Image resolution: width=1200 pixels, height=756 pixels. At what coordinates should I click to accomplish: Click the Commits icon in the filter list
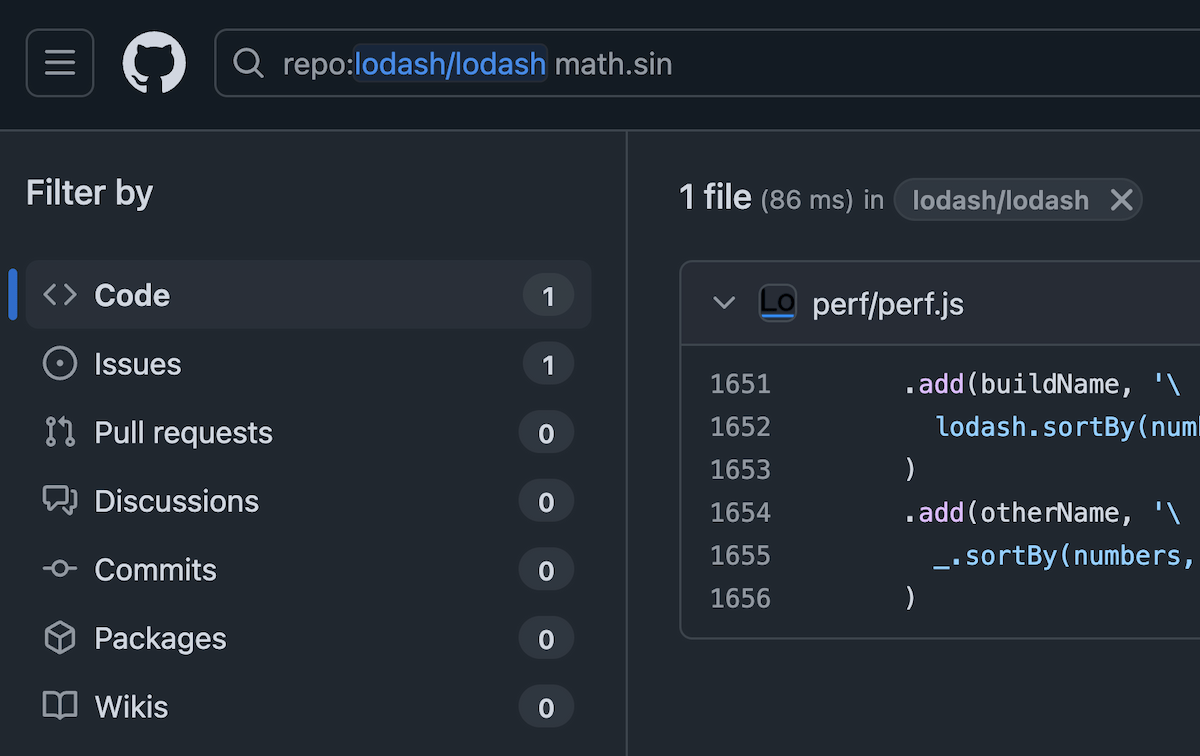[x=60, y=569]
